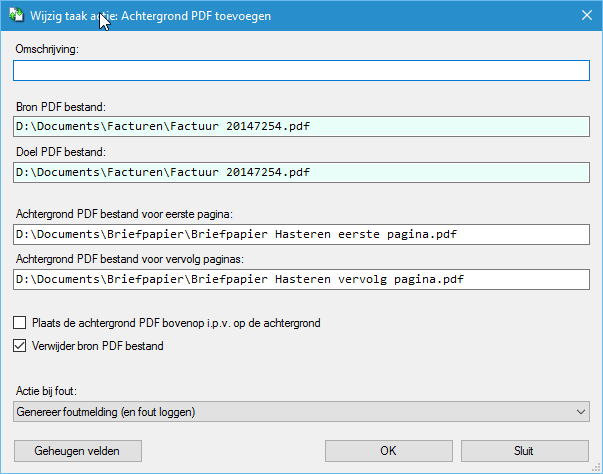Click the dropdown arrow beside Genereer foutmelding
603x474 pixels.
[581, 412]
